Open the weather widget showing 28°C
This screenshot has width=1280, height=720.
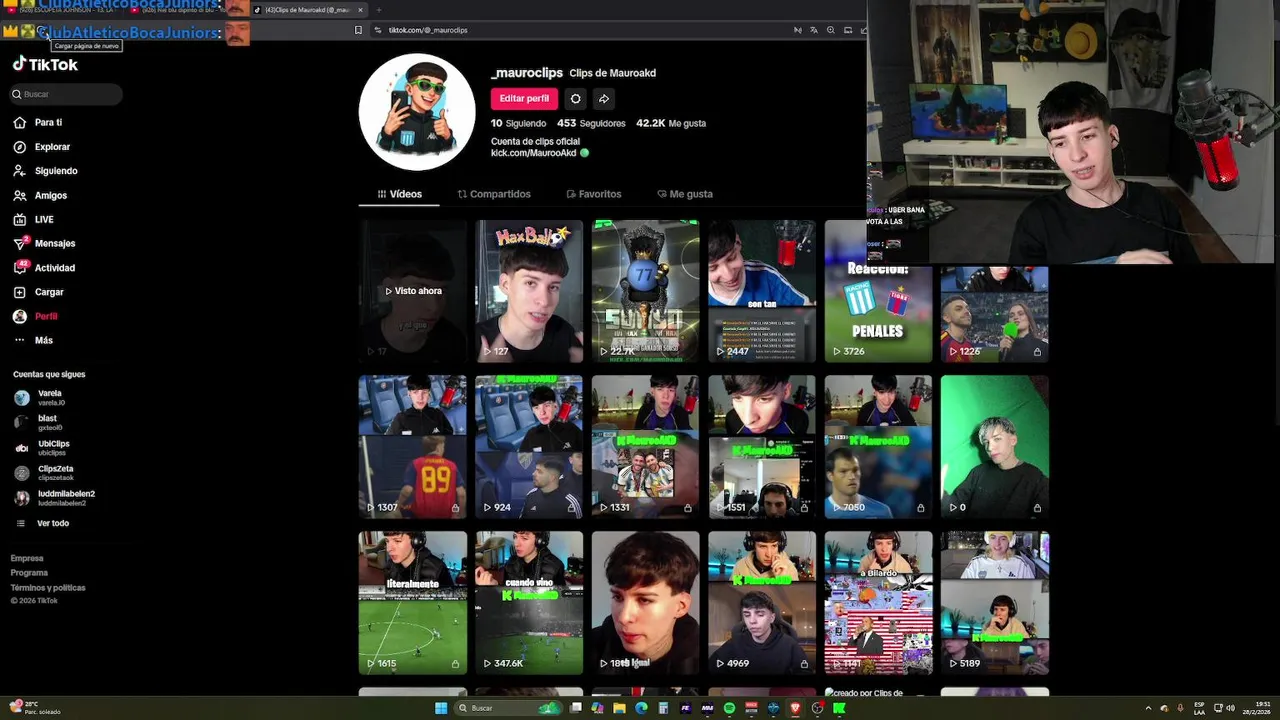click(x=35, y=708)
